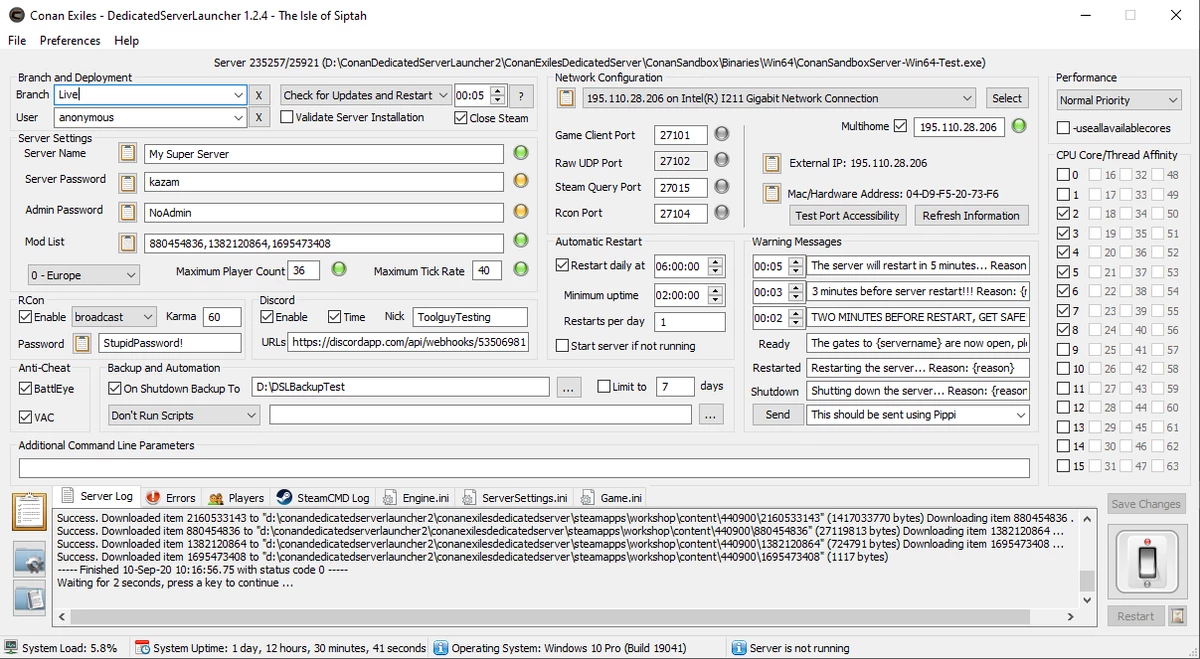Click clipboard icon beside Server Password
Screen dimensions: 1200x659
(127, 183)
